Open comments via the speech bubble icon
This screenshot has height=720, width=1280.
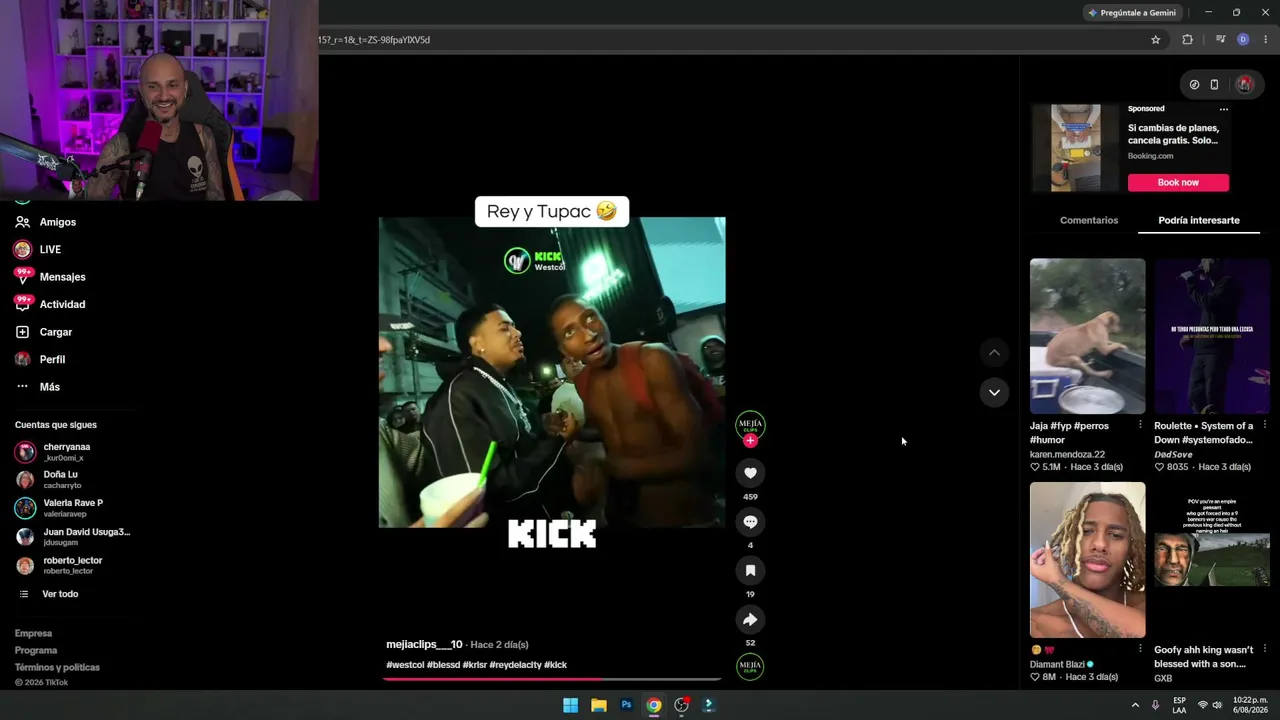[x=750, y=522]
